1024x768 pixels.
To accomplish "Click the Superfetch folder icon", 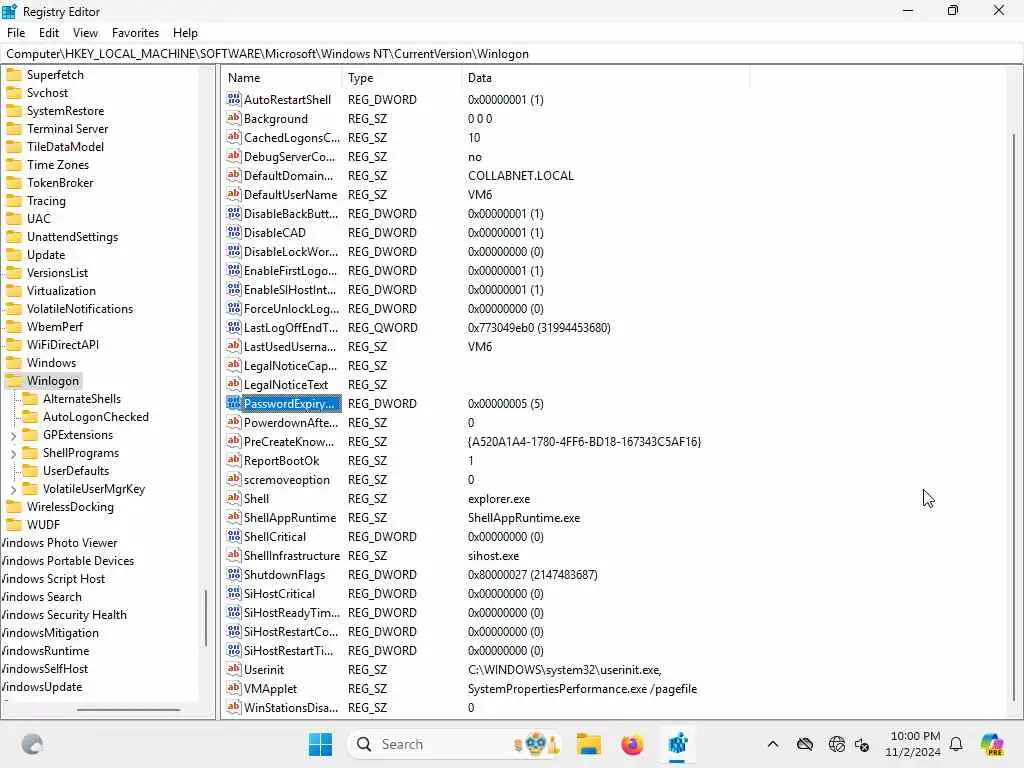I will click(14, 74).
